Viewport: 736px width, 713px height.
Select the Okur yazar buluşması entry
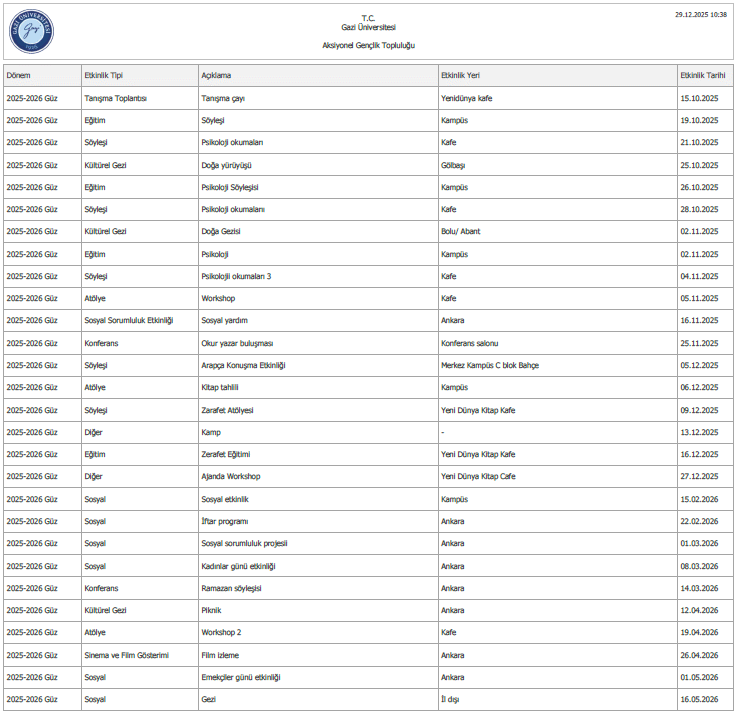(x=237, y=343)
